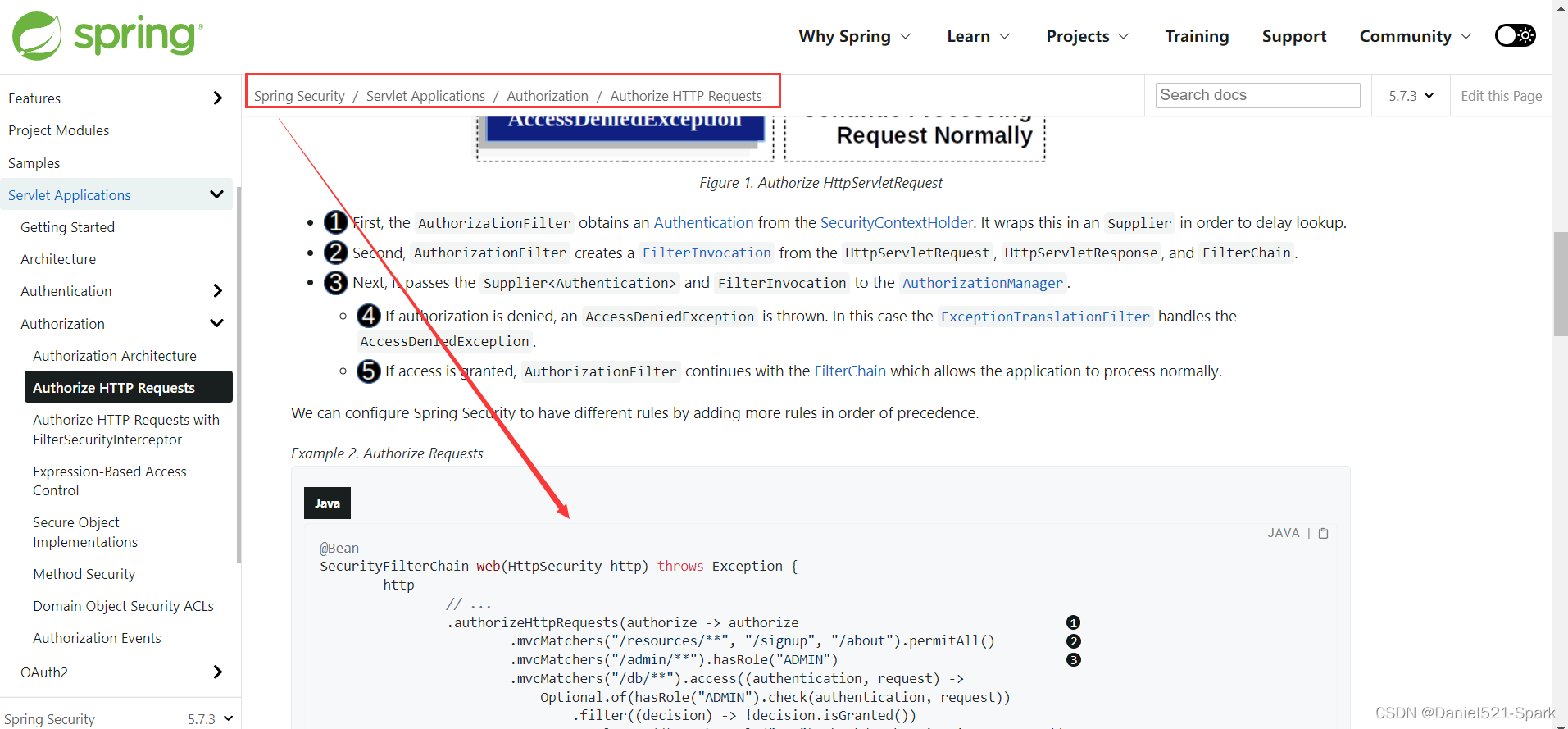Open Samples in sidebar
Image resolution: width=1568 pixels, height=729 pixels.
pyautogui.click(x=34, y=163)
